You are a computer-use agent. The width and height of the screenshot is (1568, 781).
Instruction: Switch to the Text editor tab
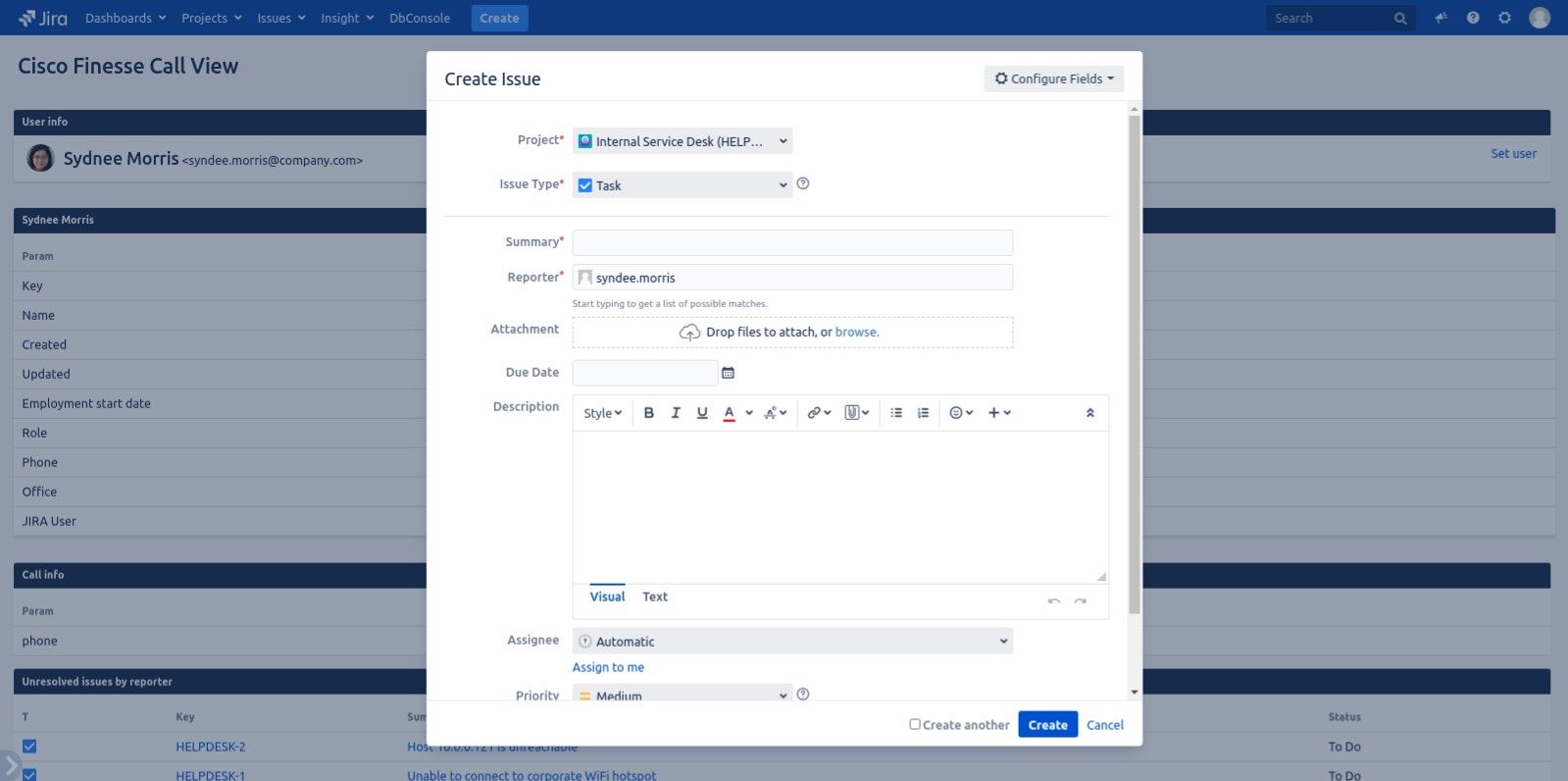pos(655,597)
